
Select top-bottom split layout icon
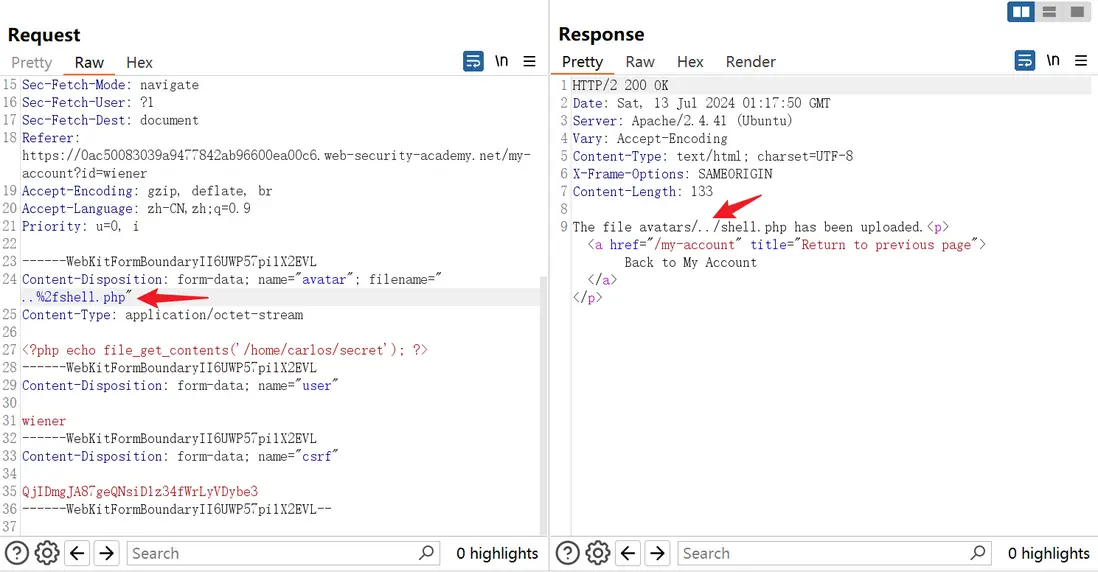tap(1049, 12)
